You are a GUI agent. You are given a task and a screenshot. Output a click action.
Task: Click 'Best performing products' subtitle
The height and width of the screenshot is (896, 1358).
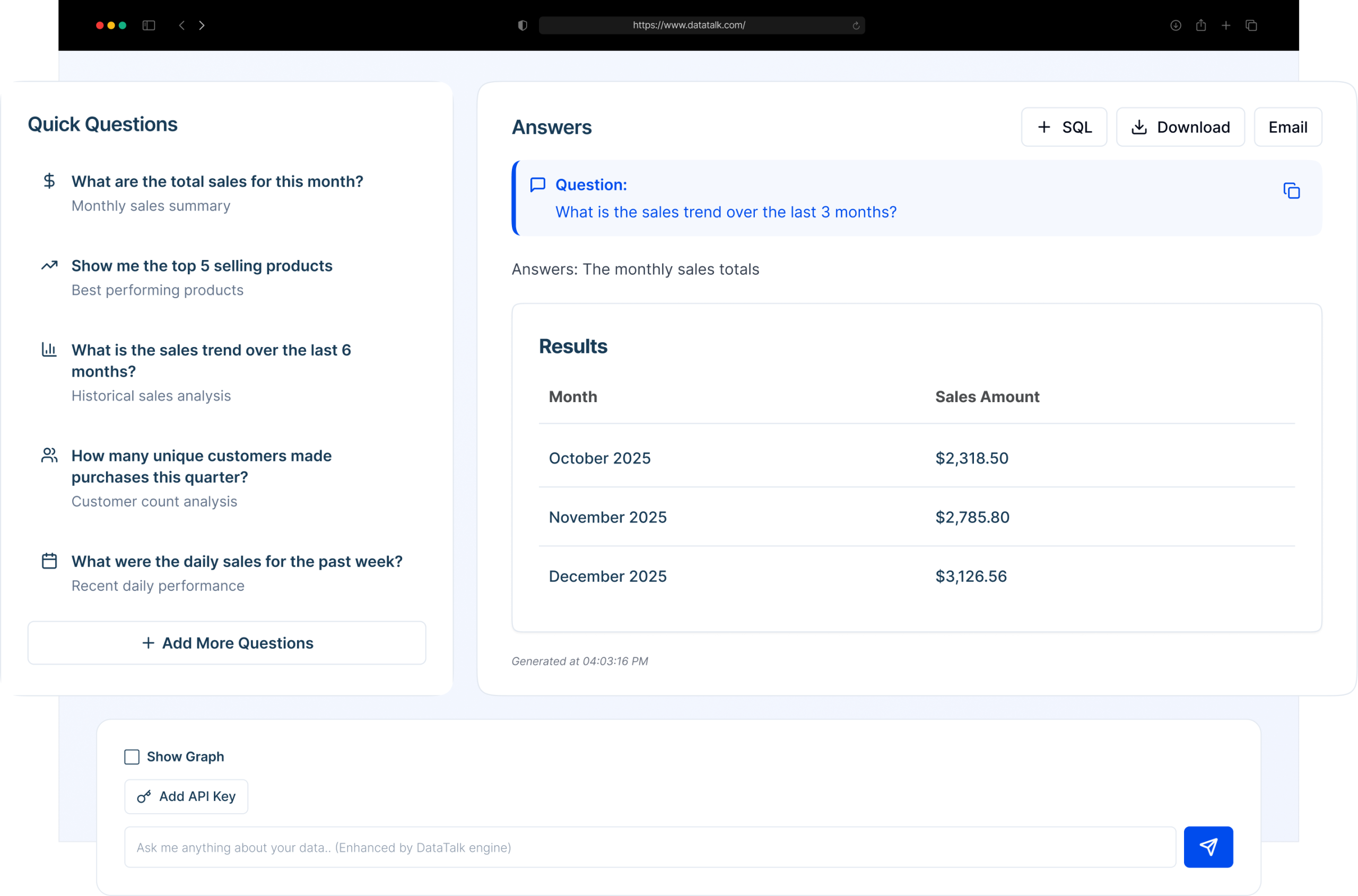pos(157,290)
